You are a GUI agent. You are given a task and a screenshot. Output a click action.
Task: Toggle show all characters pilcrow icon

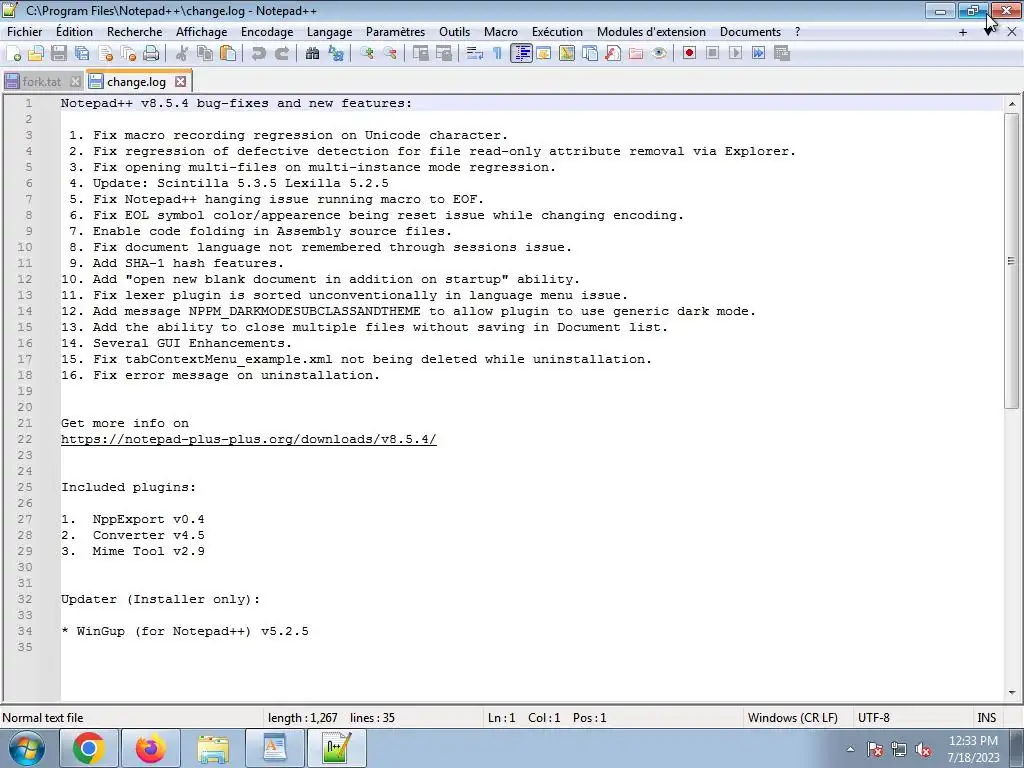coord(498,54)
